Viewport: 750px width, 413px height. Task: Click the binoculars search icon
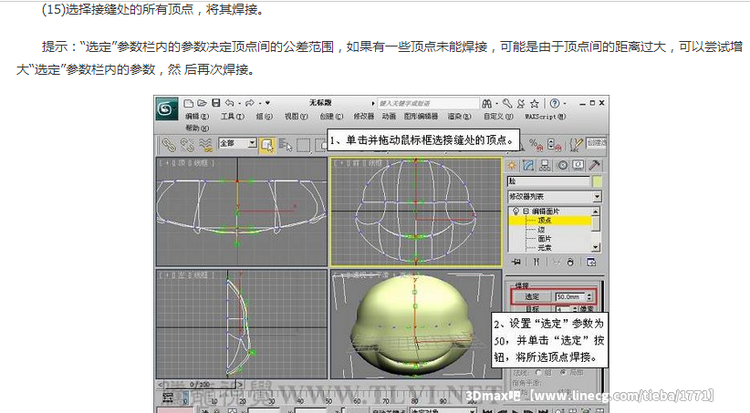pos(487,103)
